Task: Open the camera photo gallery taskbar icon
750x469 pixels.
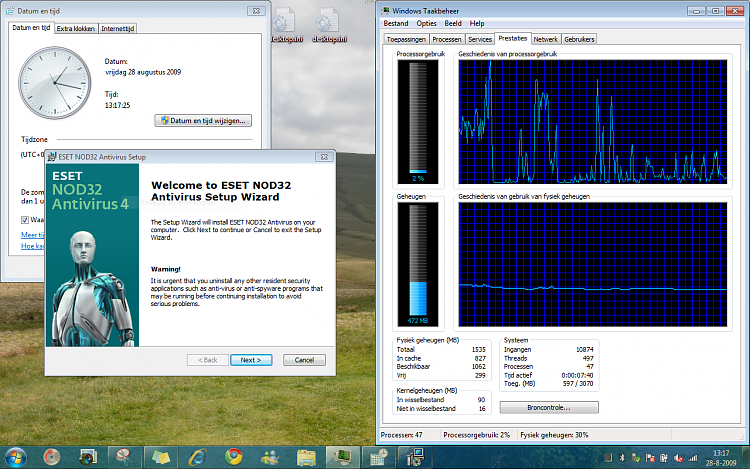Action: pyautogui.click(x=88, y=458)
